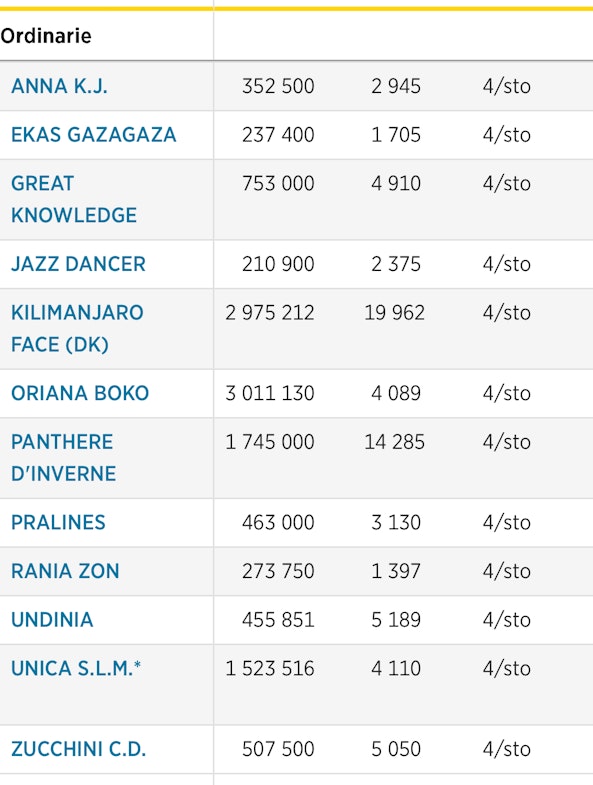This screenshot has width=593, height=785.
Task: Select the 14 285 value cell
Action: tap(395, 442)
